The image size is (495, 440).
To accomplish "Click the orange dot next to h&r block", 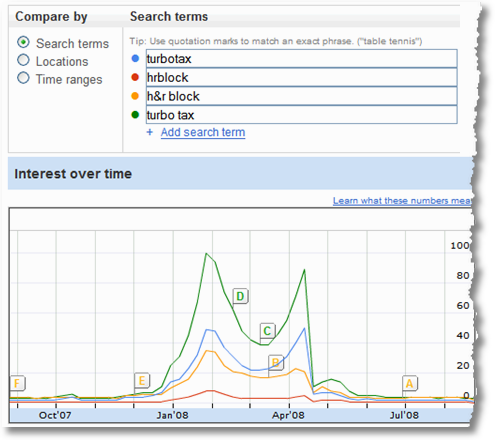I will [x=135, y=96].
